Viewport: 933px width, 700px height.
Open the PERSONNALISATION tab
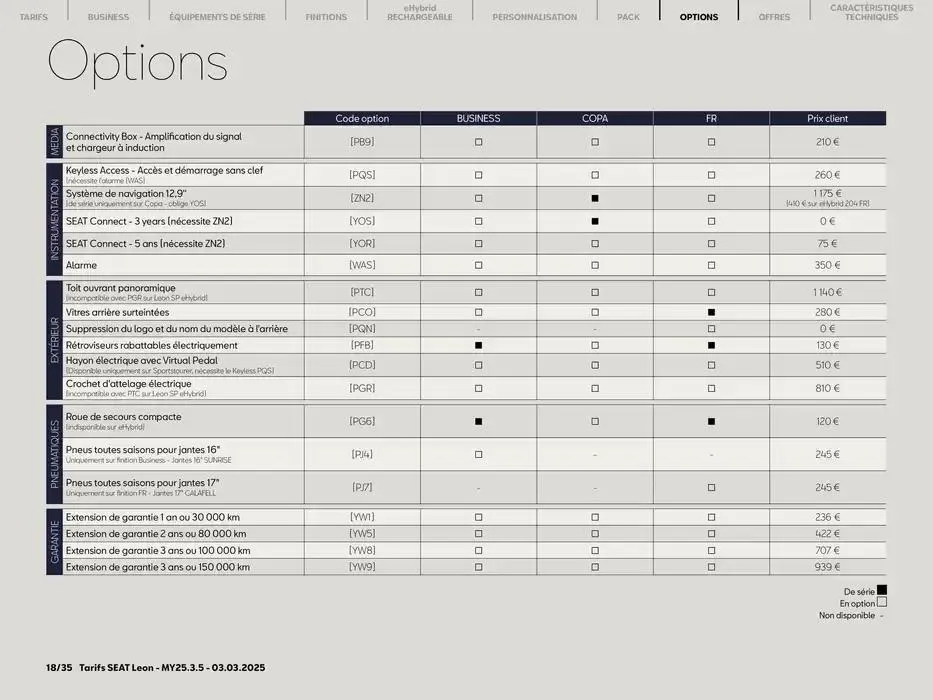(534, 17)
